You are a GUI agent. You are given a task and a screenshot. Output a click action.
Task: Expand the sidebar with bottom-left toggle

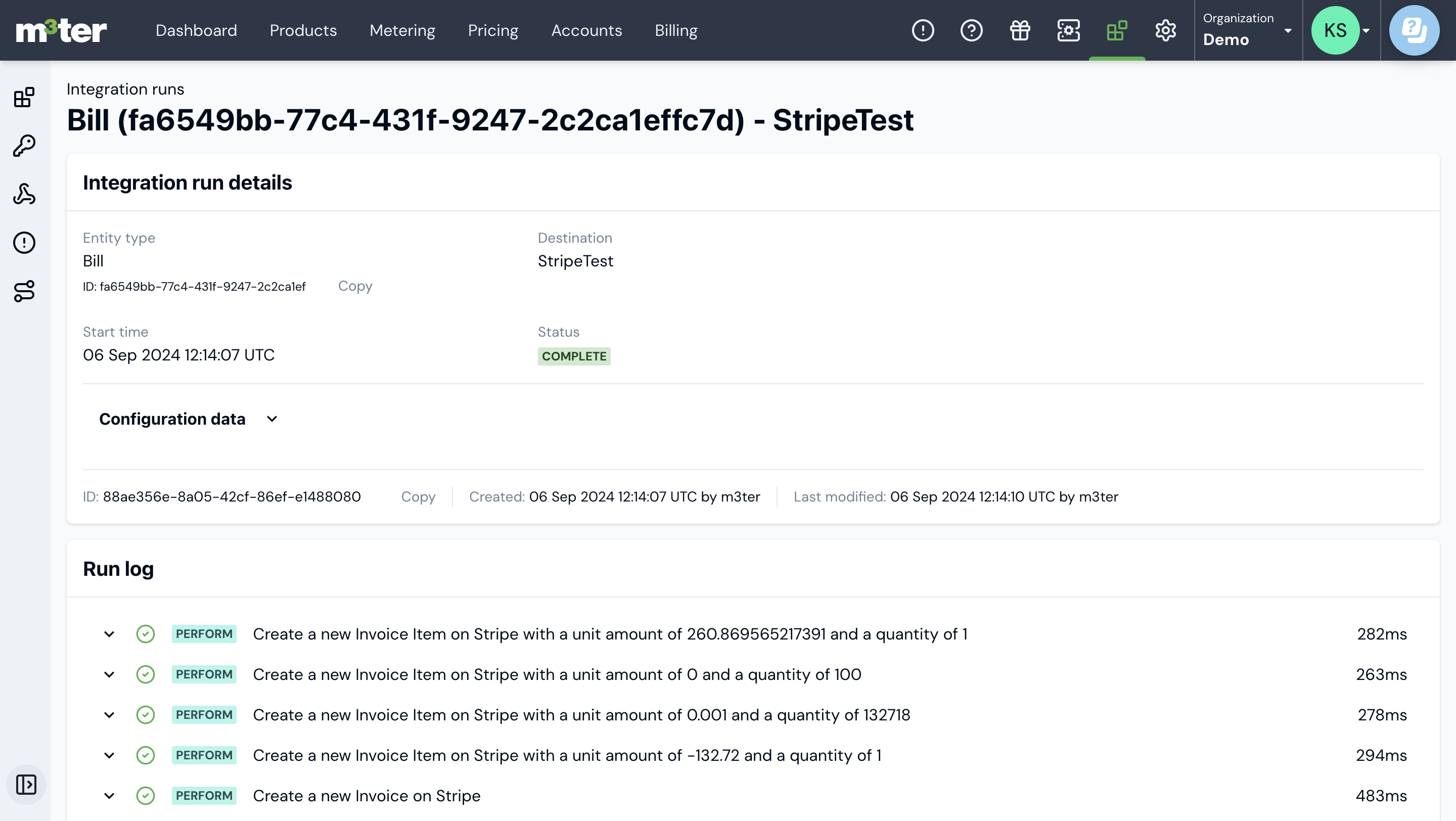pos(26,784)
